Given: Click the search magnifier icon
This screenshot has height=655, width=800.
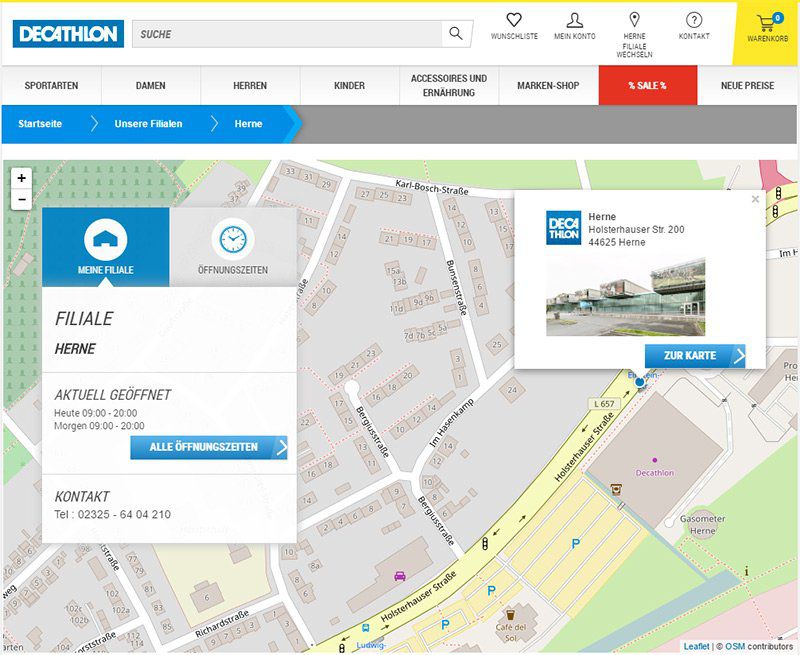Looking at the screenshot, I should pos(456,34).
